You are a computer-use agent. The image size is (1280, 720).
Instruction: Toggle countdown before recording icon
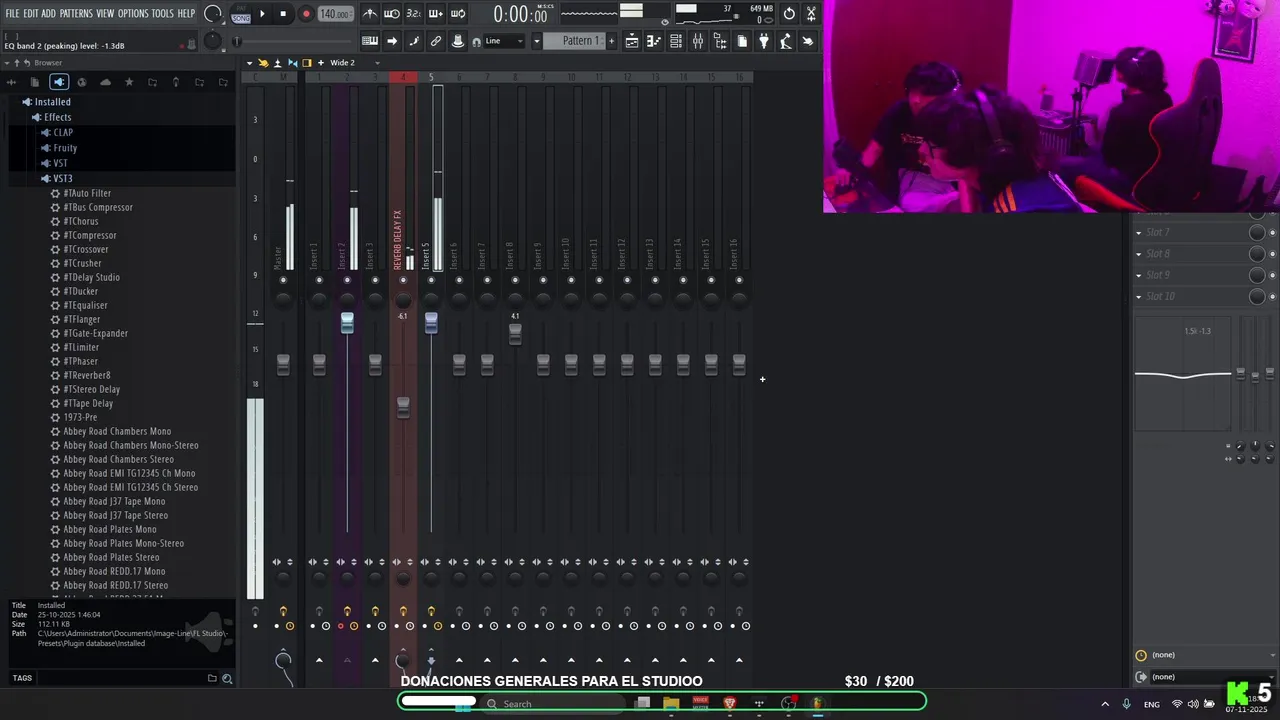413,14
